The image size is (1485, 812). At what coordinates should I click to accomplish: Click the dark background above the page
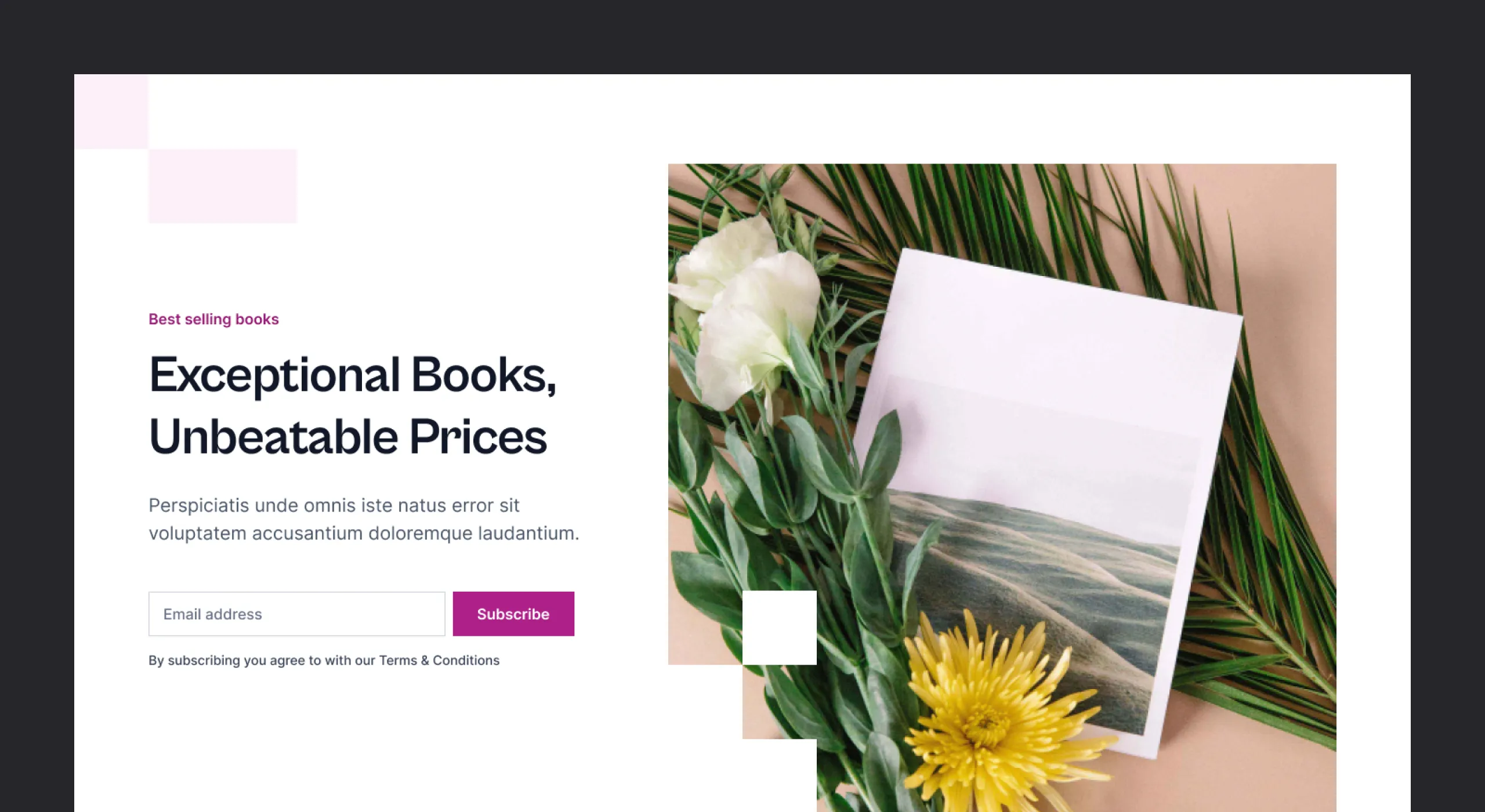click(742, 36)
